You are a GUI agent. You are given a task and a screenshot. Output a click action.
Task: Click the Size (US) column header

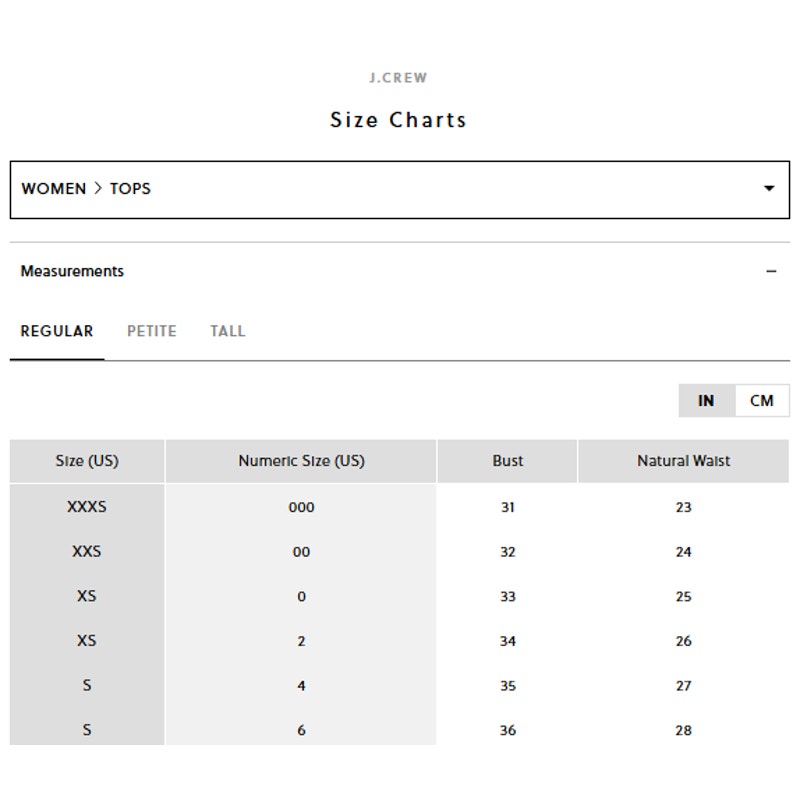87,461
